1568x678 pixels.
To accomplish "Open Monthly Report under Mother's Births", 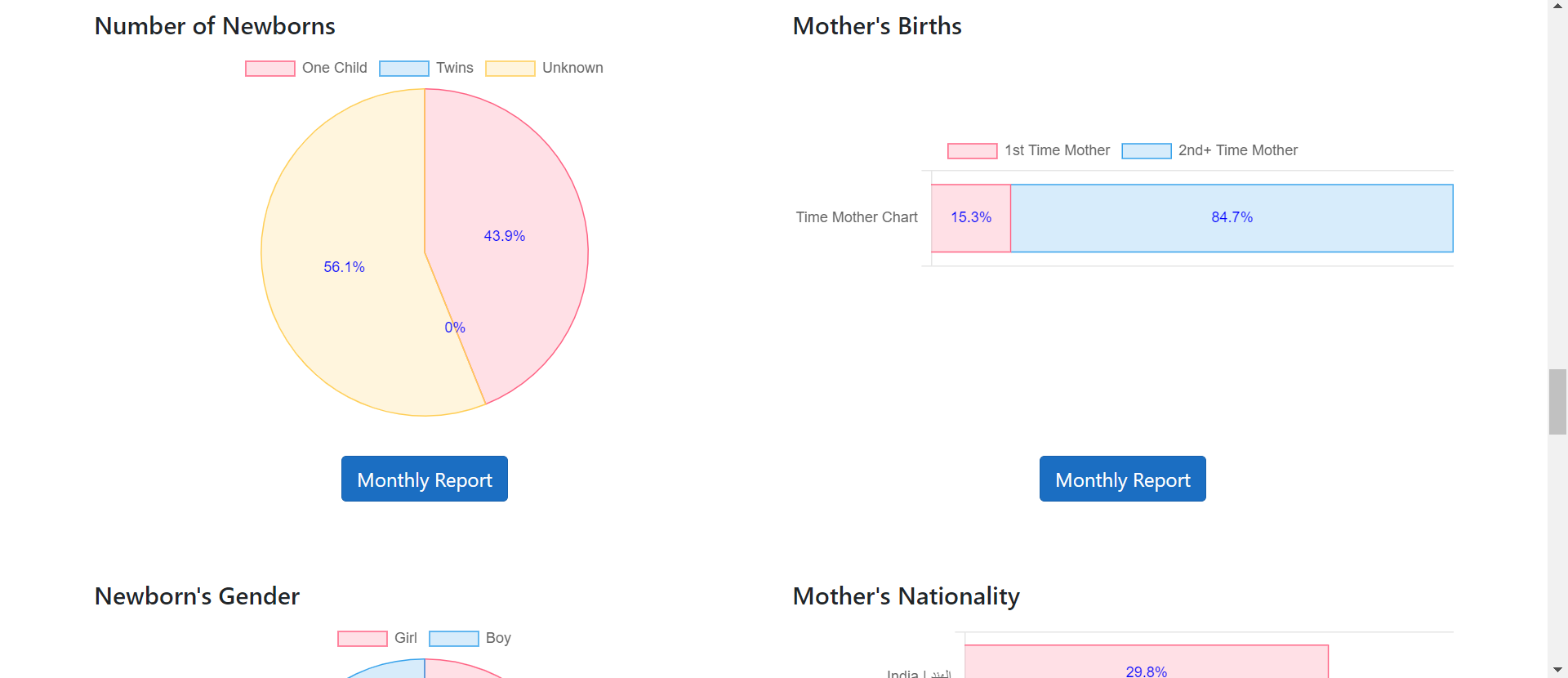I will pos(1122,480).
